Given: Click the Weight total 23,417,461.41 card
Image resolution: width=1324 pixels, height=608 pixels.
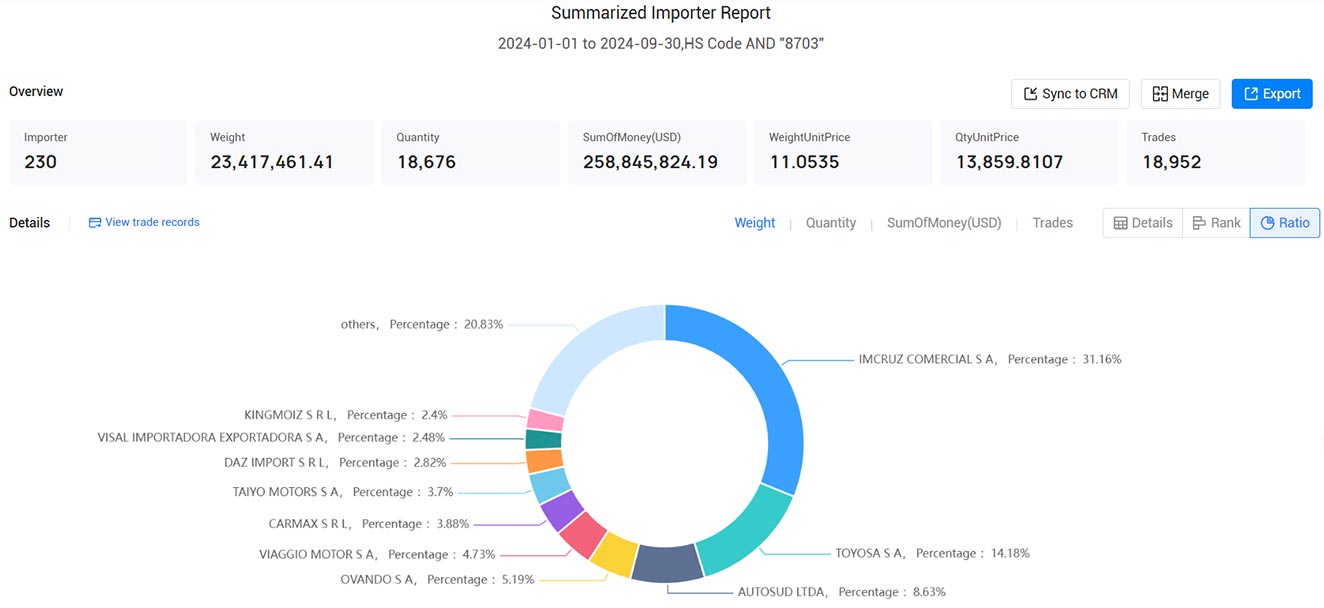Looking at the screenshot, I should tap(285, 152).
